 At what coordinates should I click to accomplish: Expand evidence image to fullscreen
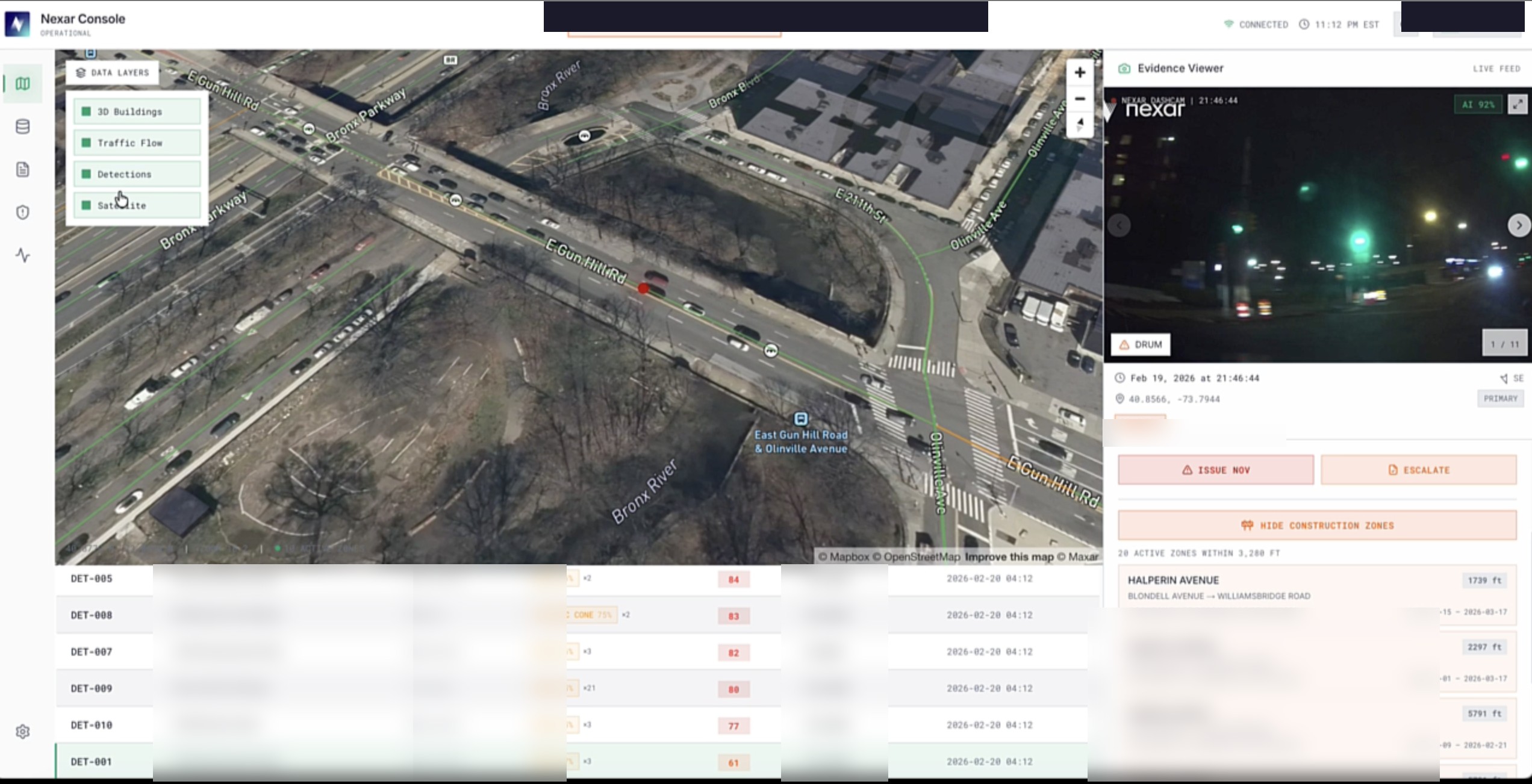pyautogui.click(x=1517, y=104)
